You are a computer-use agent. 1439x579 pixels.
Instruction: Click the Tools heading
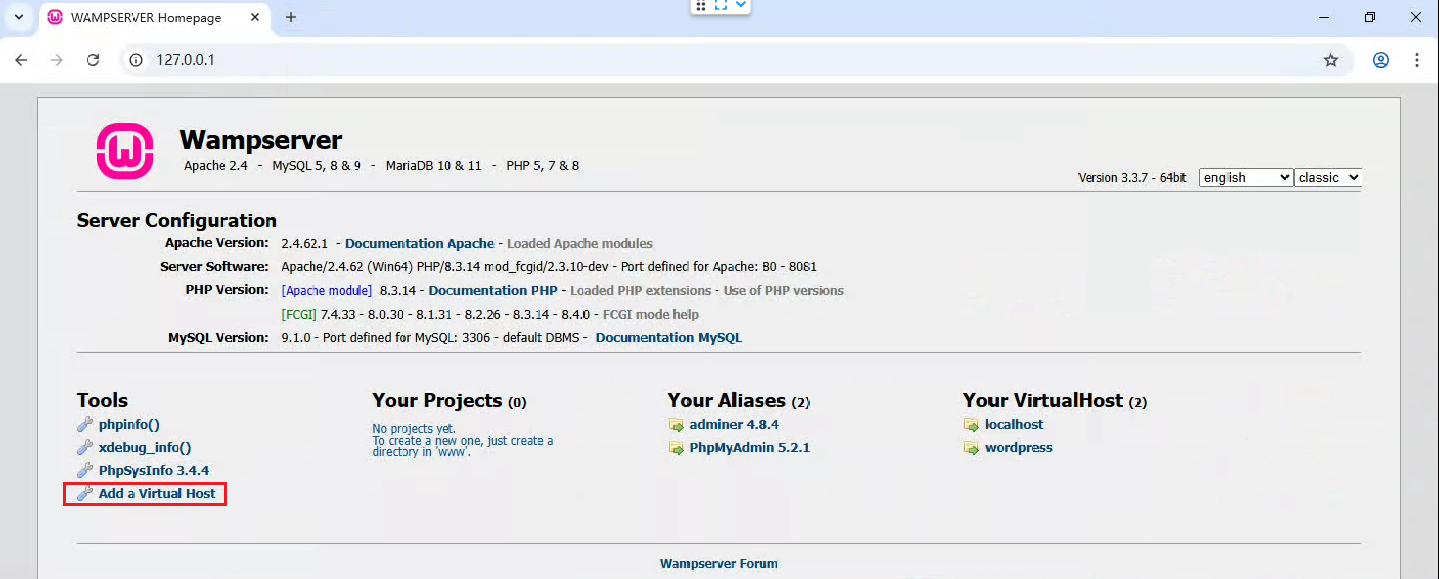point(102,400)
